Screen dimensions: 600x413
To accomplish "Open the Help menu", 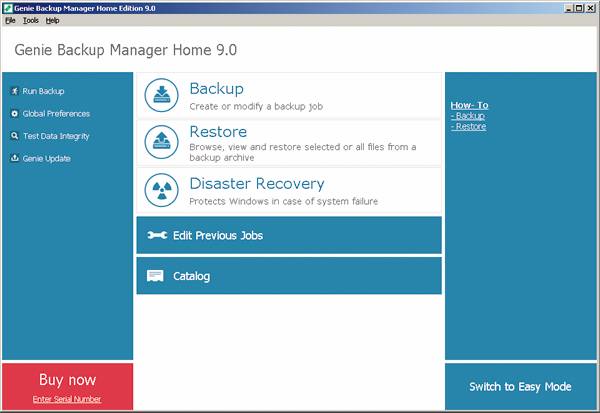I will [x=52, y=21].
